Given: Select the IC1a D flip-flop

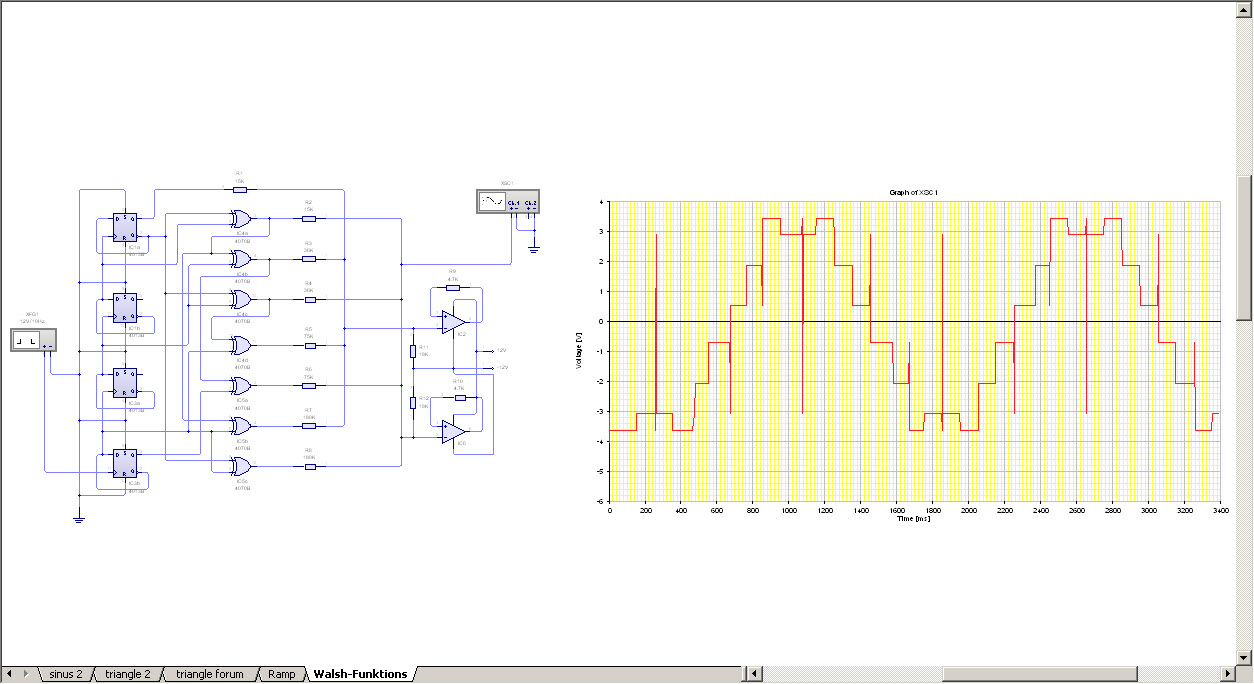Looking at the screenshot, I should point(125,227).
